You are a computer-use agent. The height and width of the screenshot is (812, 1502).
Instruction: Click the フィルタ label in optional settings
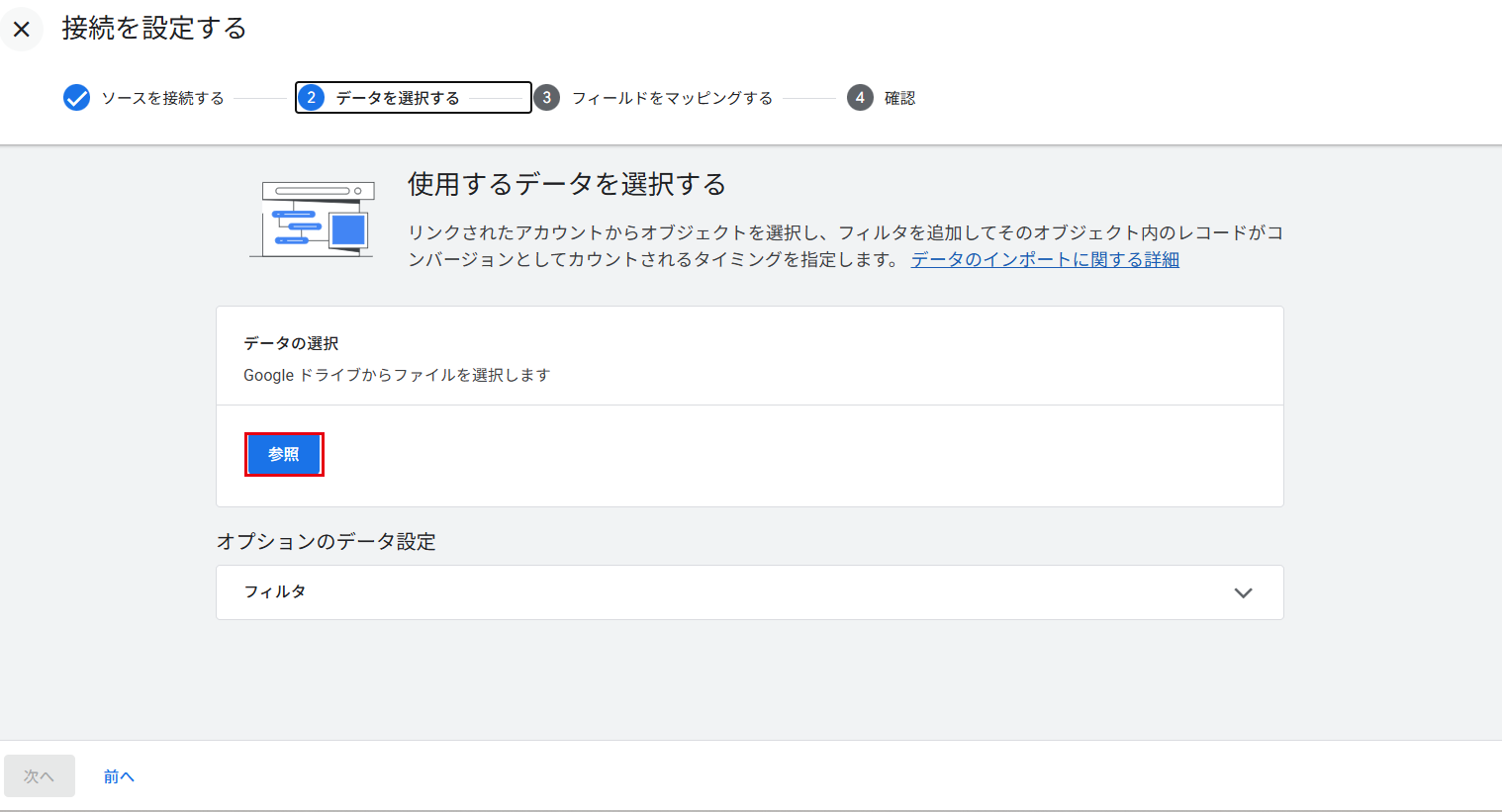(275, 591)
